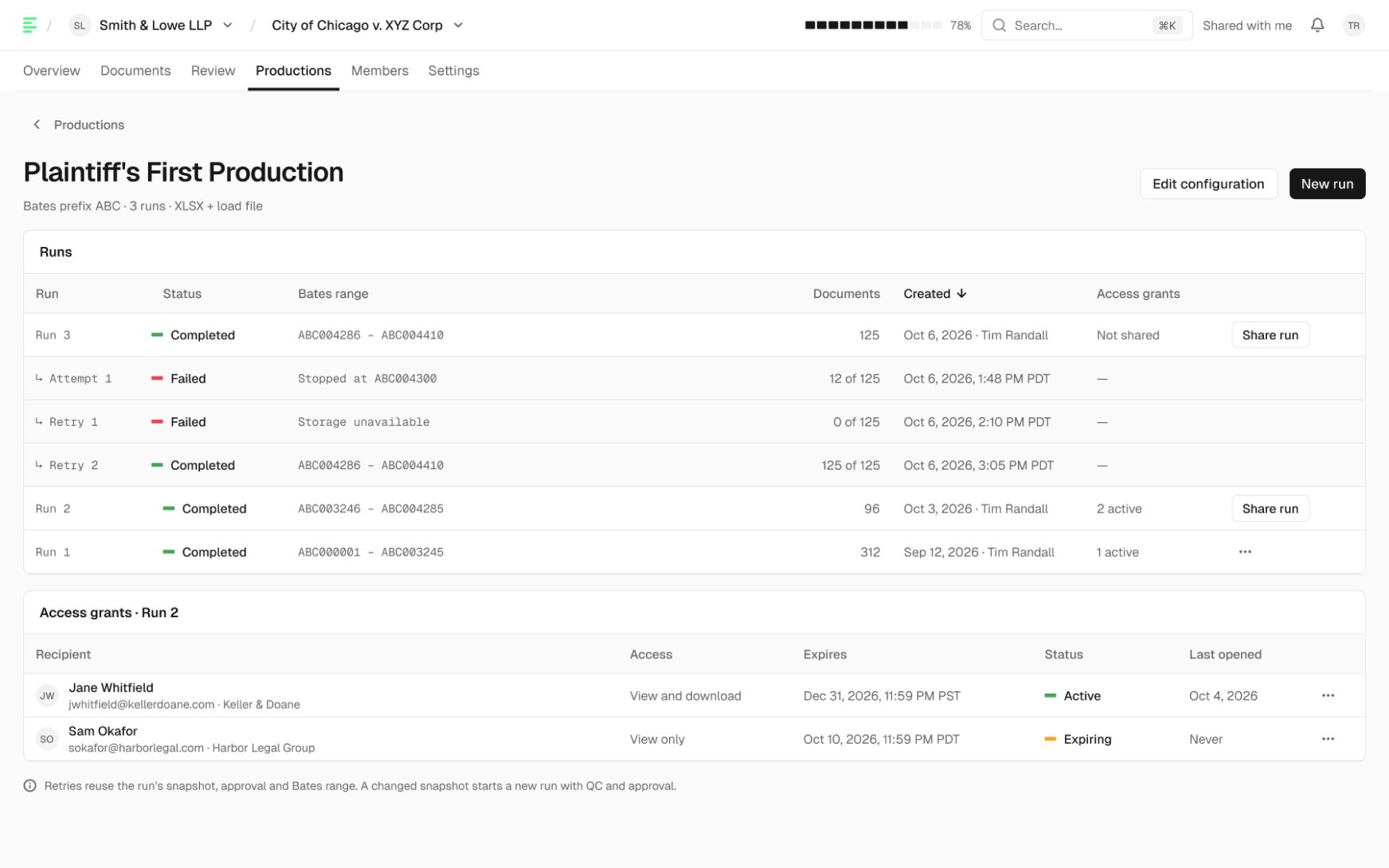Go back using the Productions chevron arrow

click(x=37, y=125)
